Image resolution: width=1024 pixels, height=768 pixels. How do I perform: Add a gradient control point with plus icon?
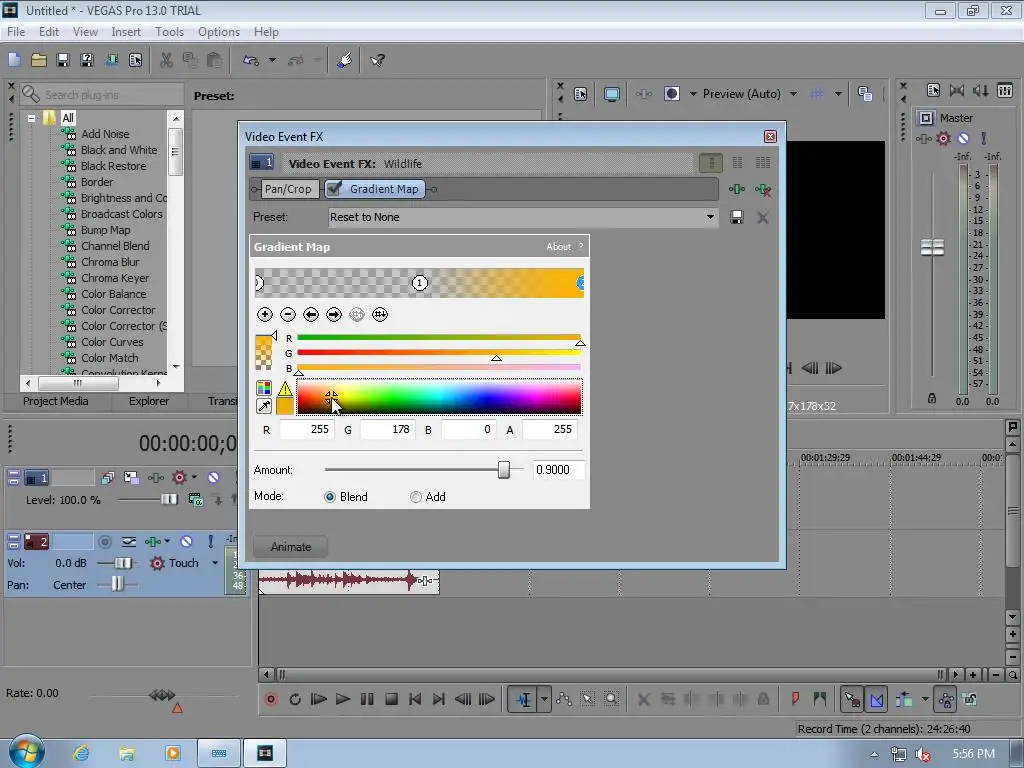[x=264, y=315]
